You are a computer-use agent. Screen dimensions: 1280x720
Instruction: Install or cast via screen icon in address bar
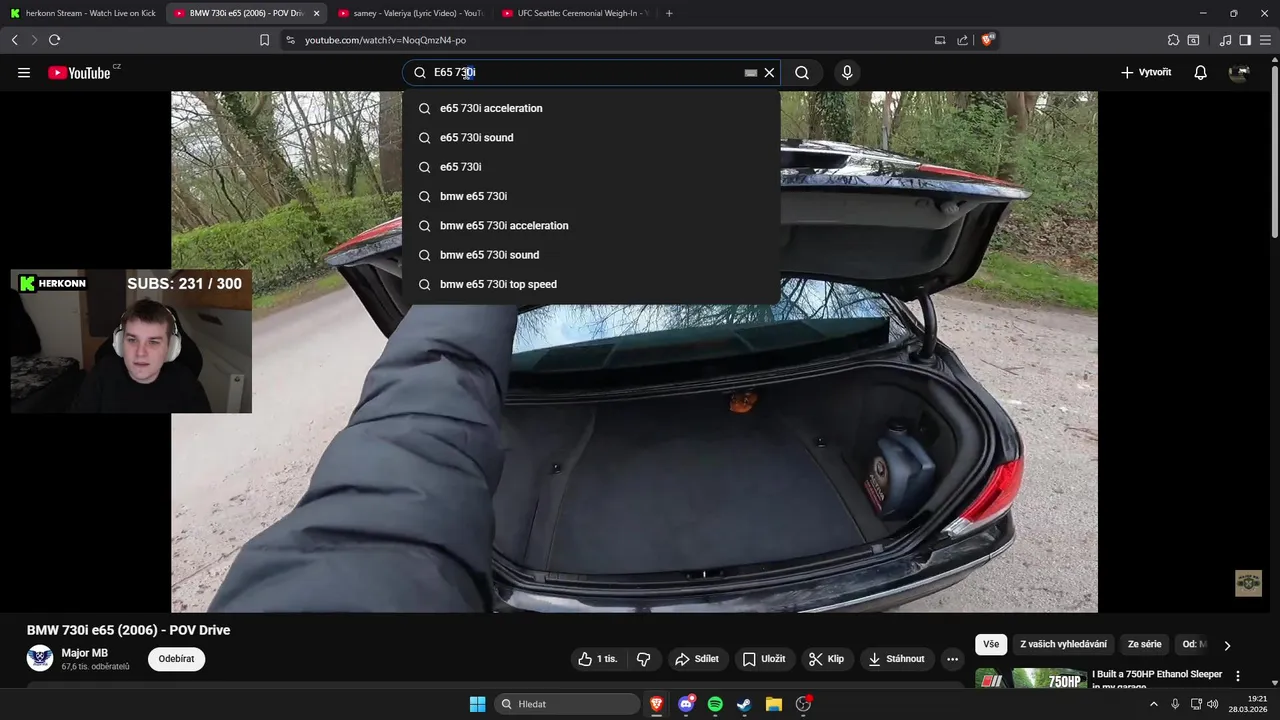point(940,40)
